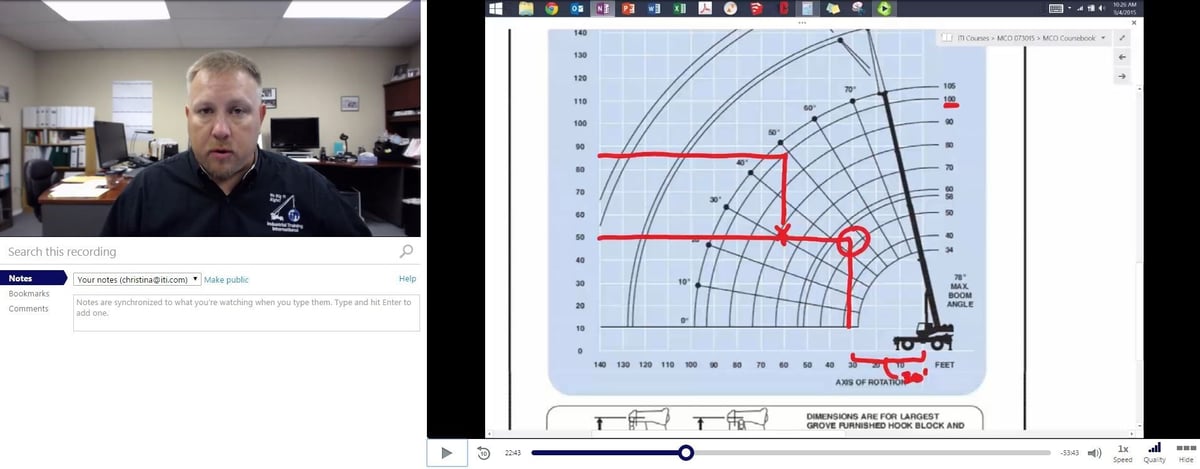Switch to the Comments tab

[27, 309]
